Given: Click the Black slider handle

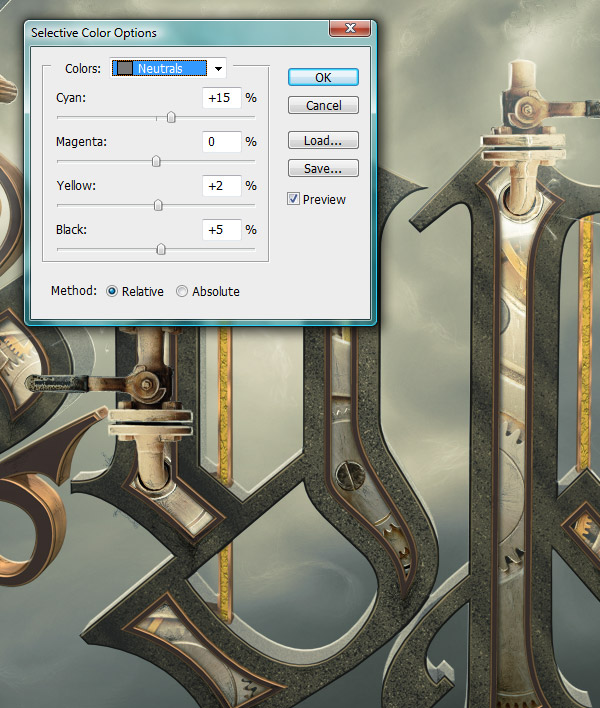Looking at the screenshot, I should pos(161,249).
